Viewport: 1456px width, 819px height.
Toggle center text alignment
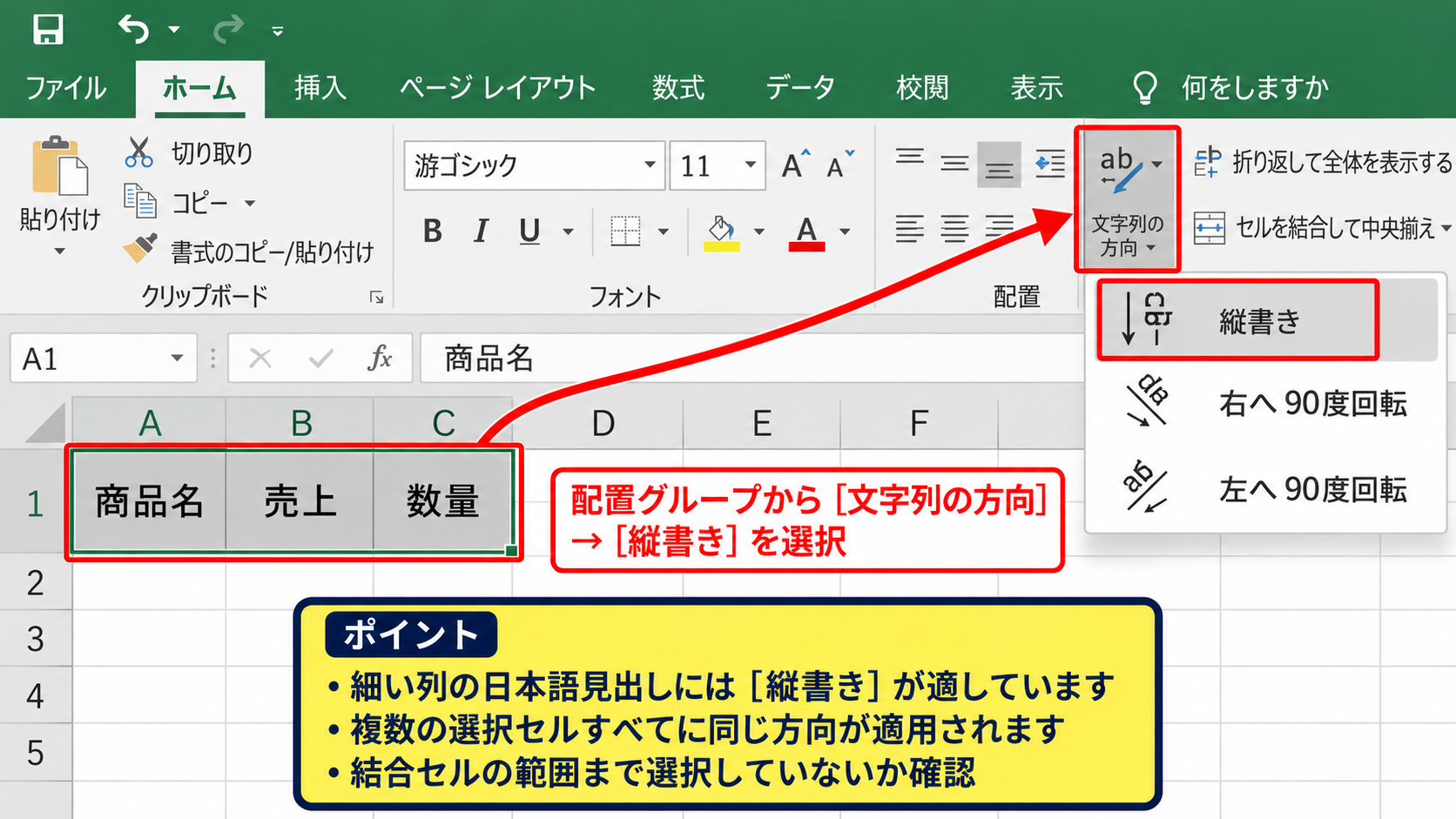(x=954, y=229)
